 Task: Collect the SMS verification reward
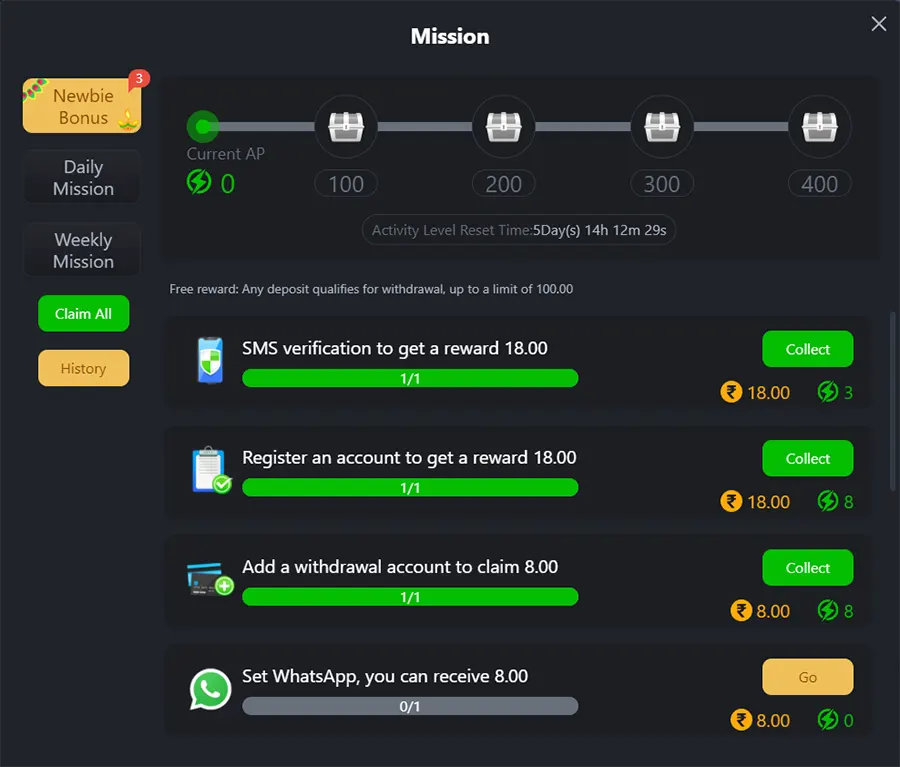[807, 349]
